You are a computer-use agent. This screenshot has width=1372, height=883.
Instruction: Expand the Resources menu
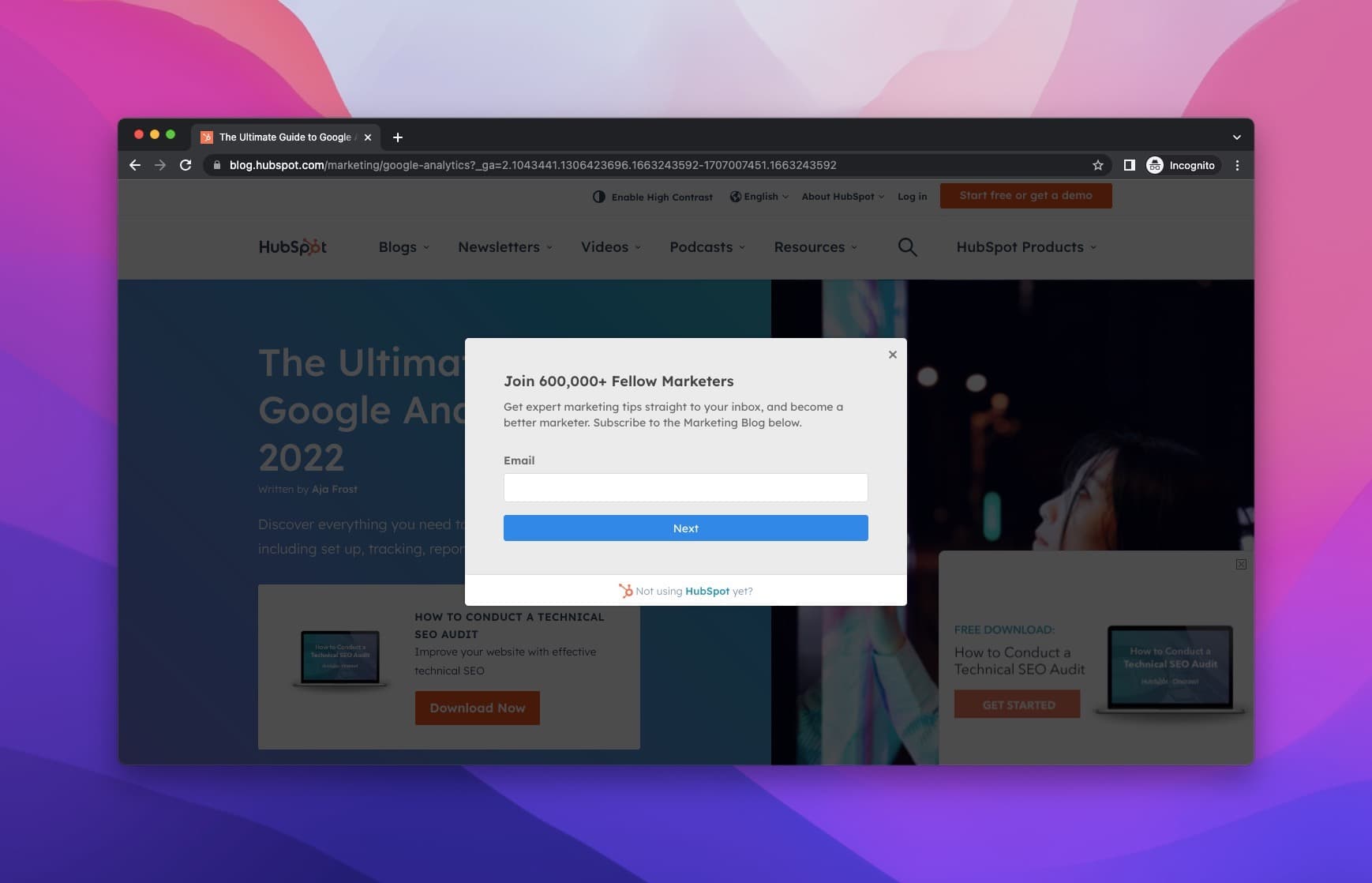click(x=815, y=247)
